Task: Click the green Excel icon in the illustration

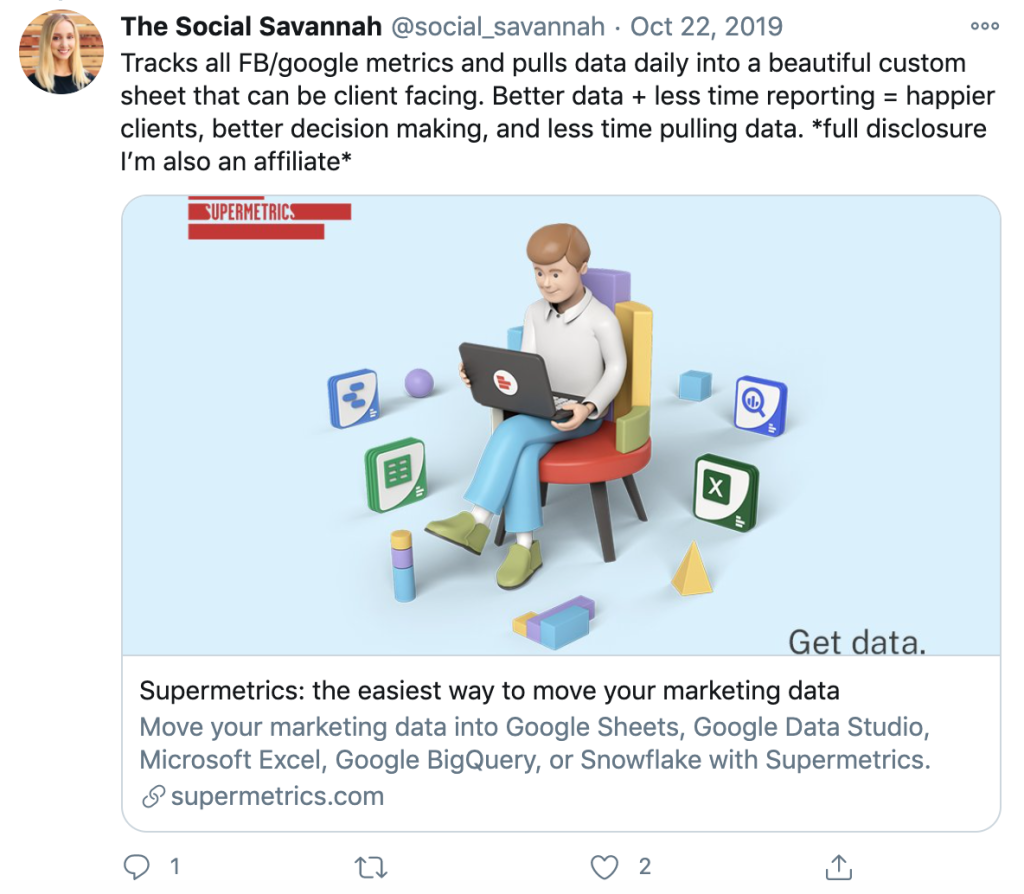Action: (726, 492)
